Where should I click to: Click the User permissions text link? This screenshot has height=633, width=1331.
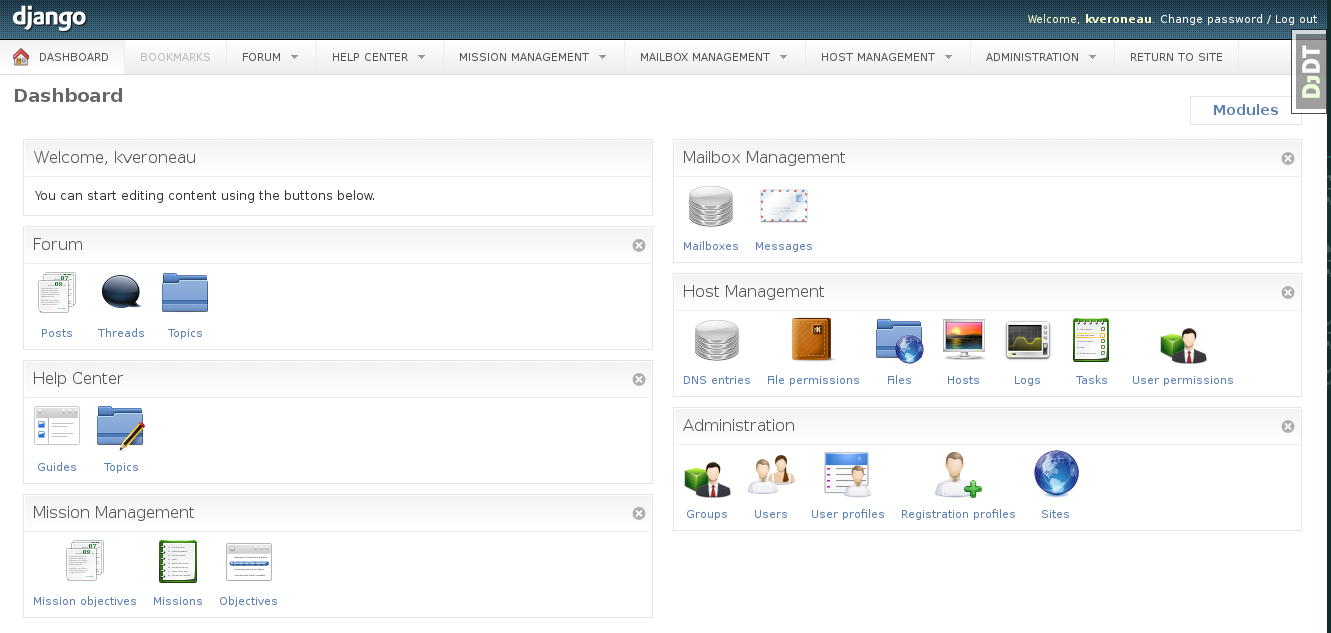click(x=1183, y=380)
